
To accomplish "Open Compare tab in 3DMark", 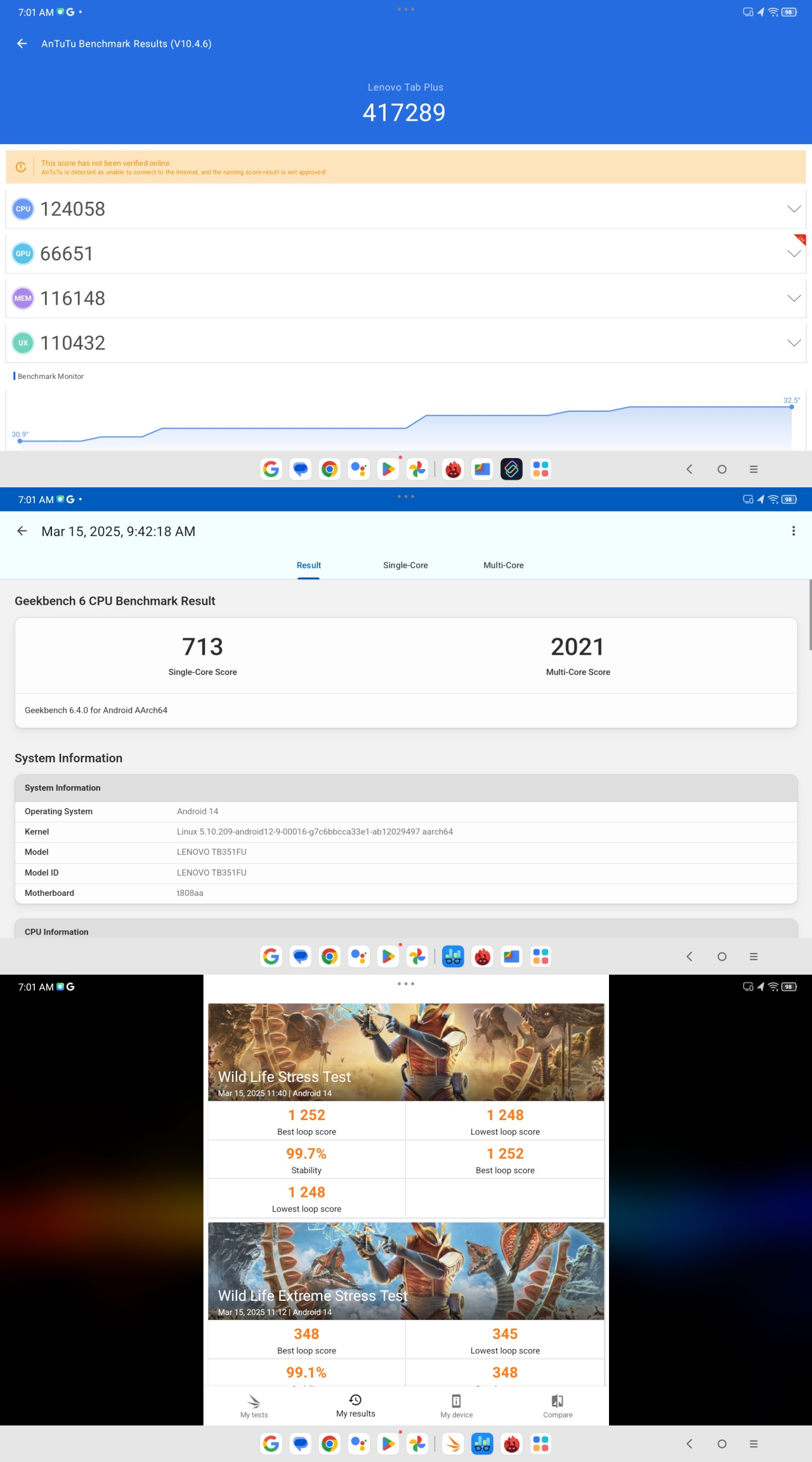I will coord(558,1406).
